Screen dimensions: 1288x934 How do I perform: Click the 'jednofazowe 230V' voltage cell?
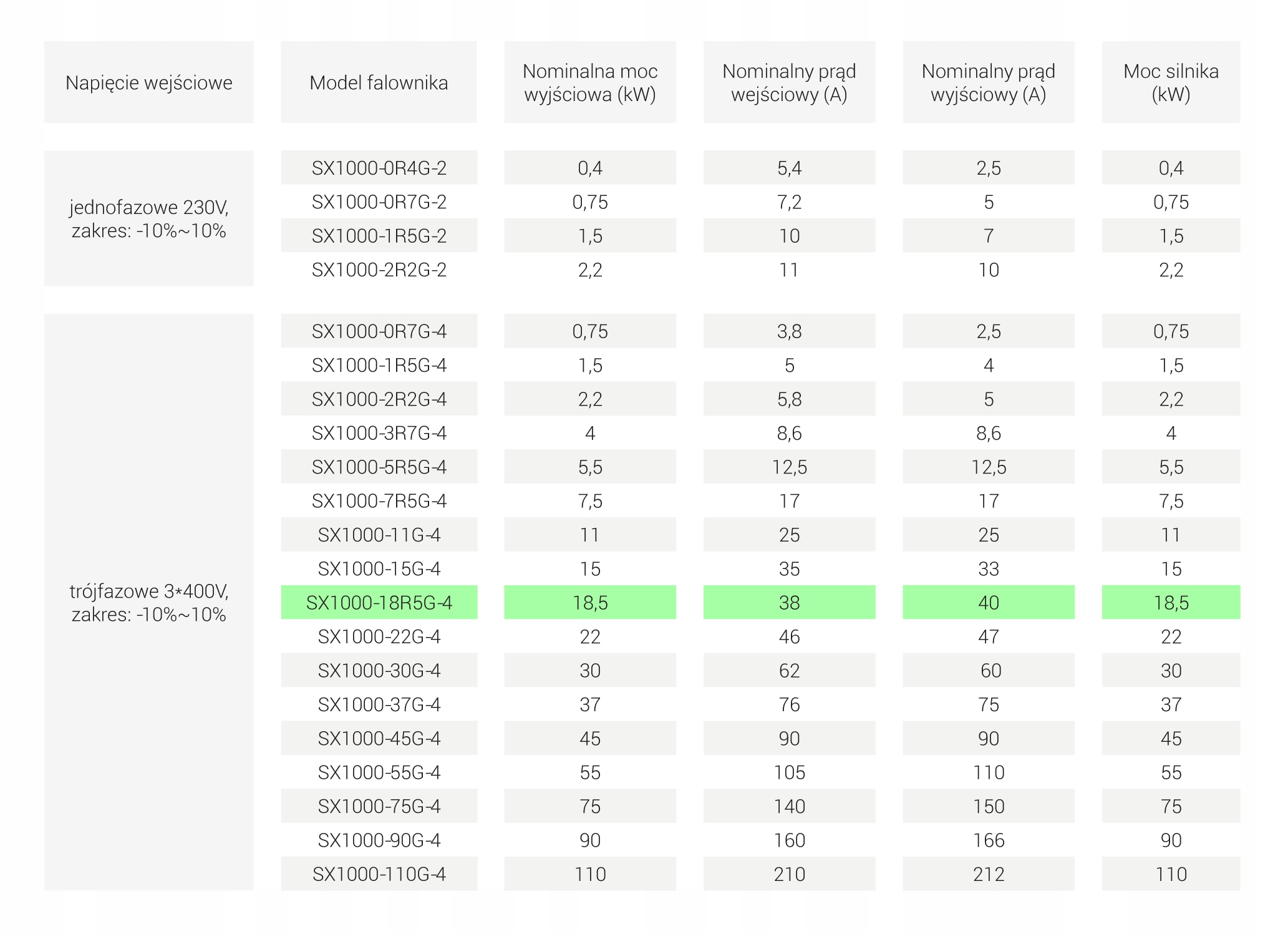[148, 218]
